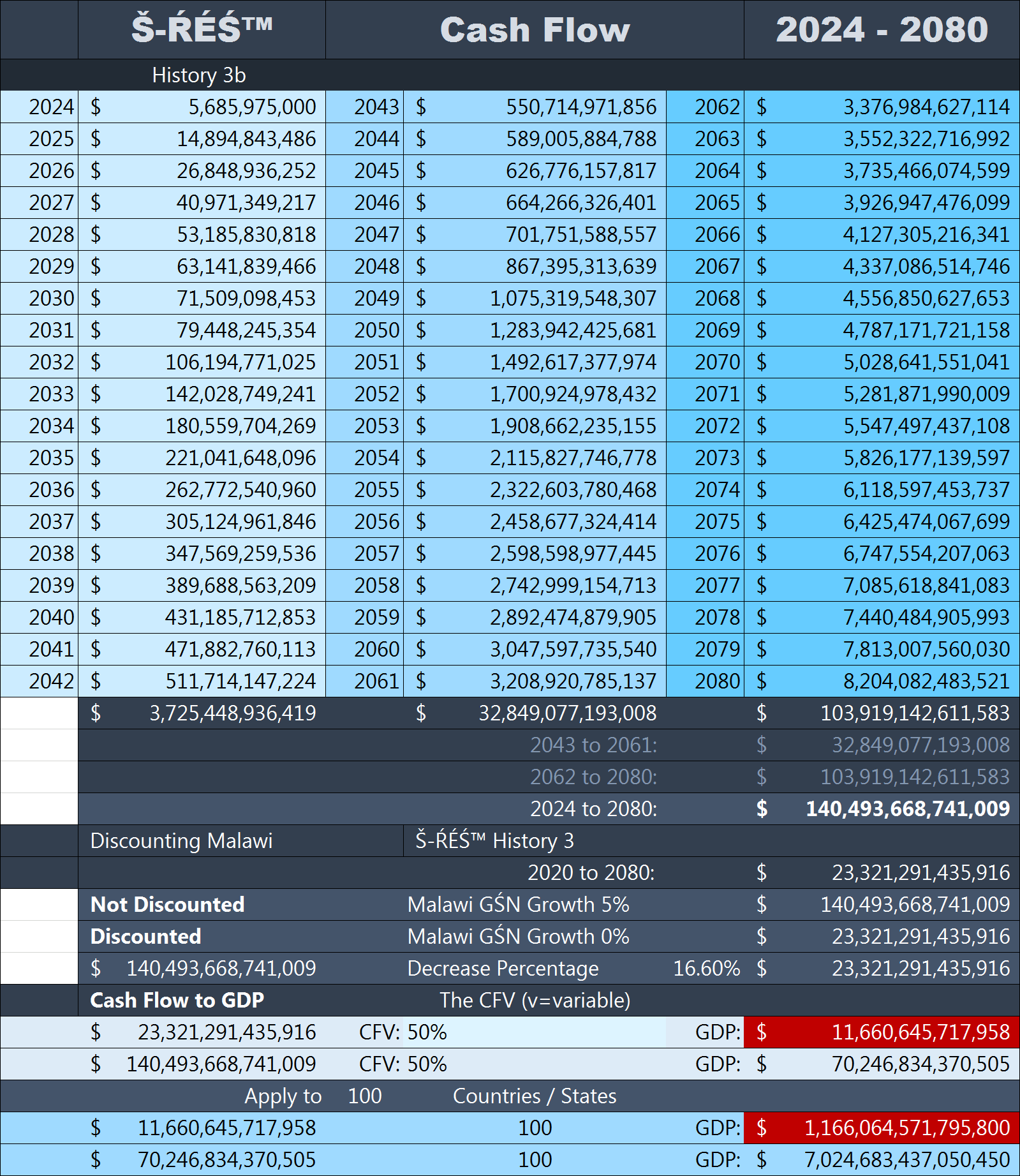Select the 2043 cash flow amount 550,714,971,856
The width and height of the screenshot is (1020, 1176).
(580, 107)
